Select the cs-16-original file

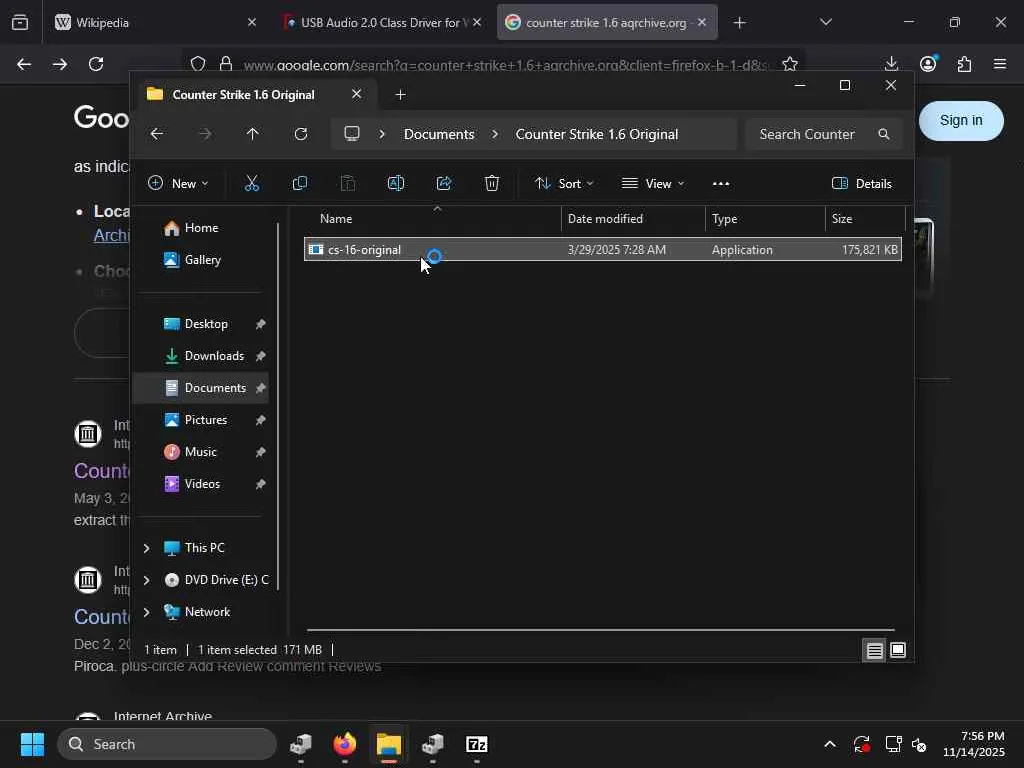602,249
